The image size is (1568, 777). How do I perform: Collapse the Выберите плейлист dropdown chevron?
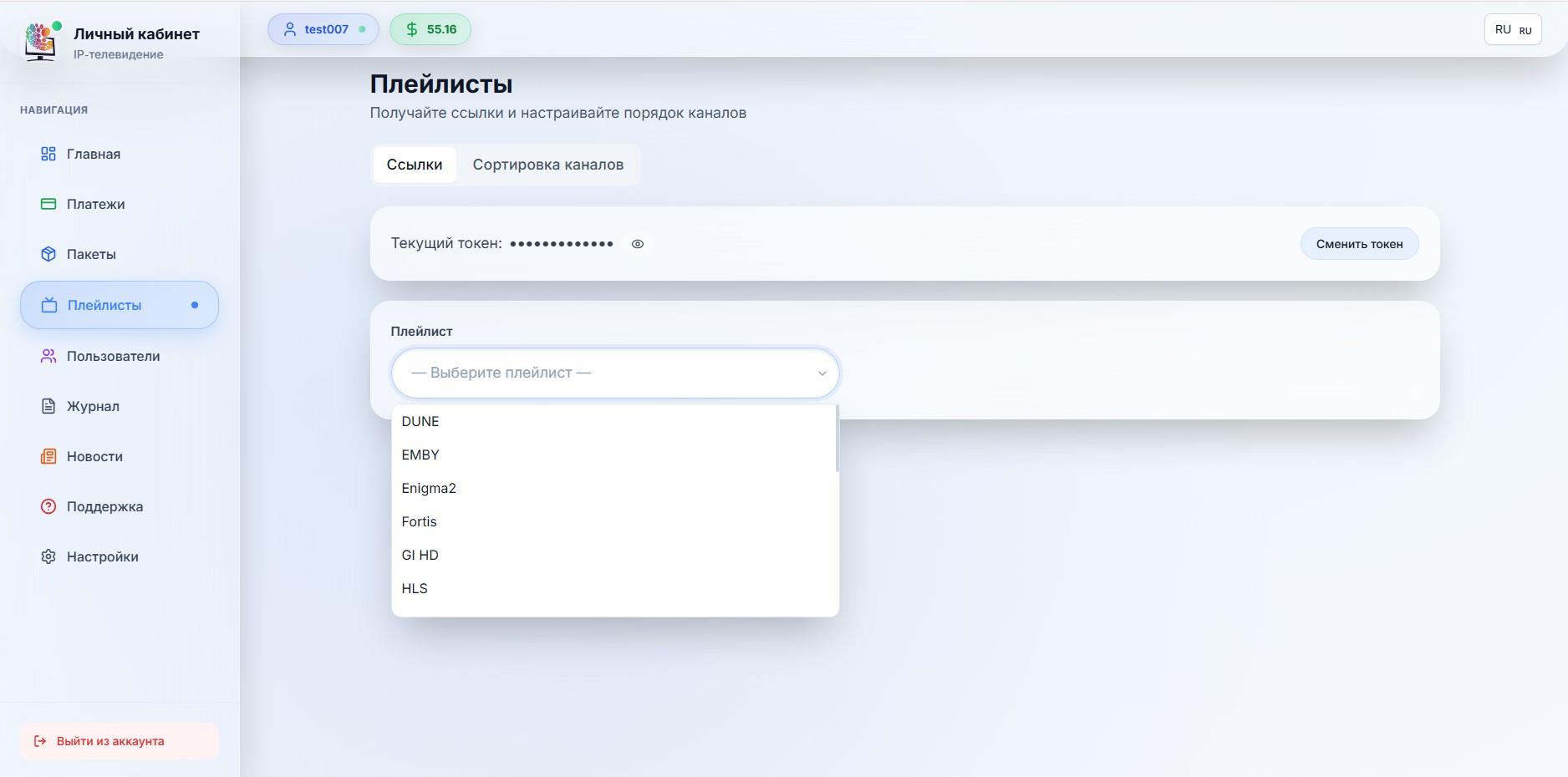click(822, 373)
